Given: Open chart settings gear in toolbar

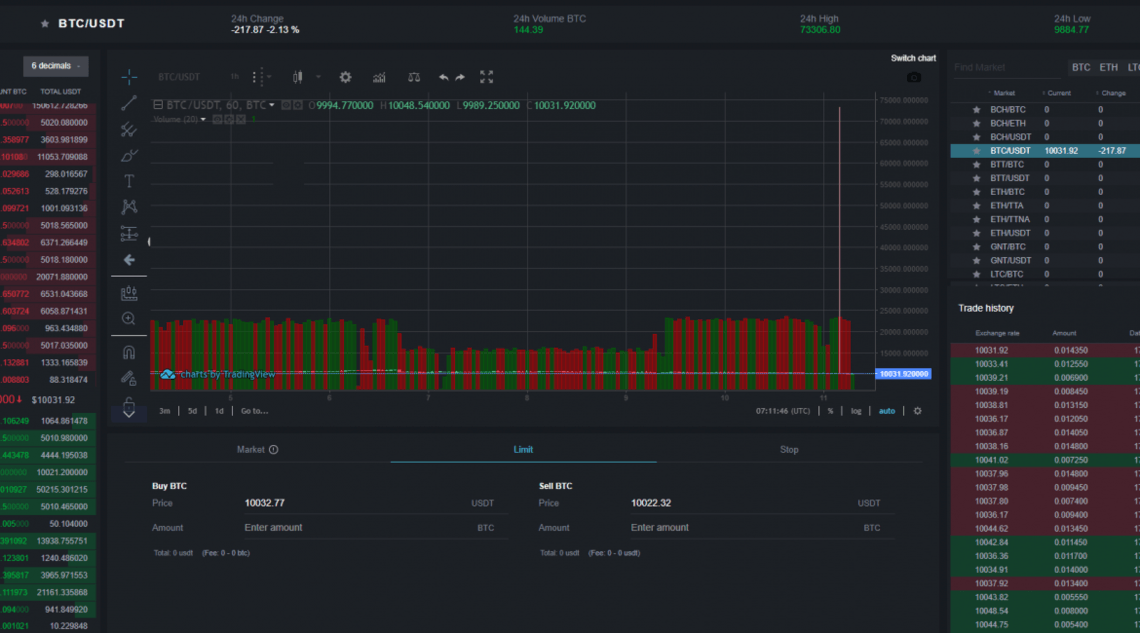Looking at the screenshot, I should click(x=345, y=77).
